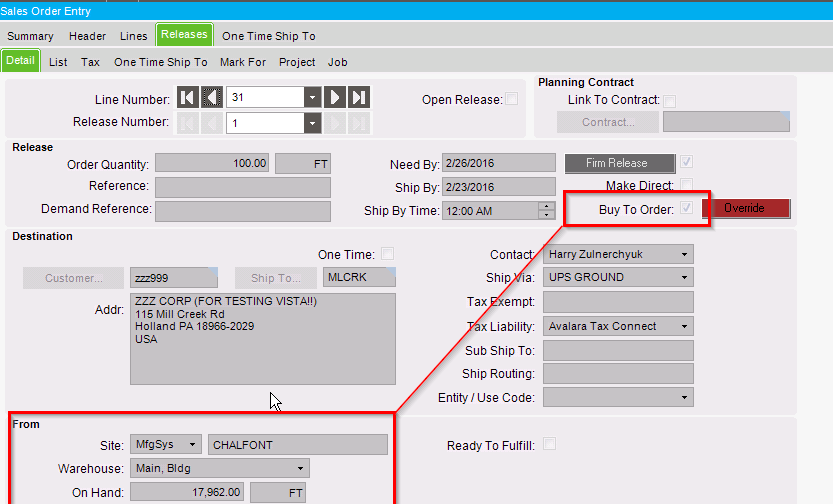
Task: Open the Contact dropdown
Action: [684, 254]
